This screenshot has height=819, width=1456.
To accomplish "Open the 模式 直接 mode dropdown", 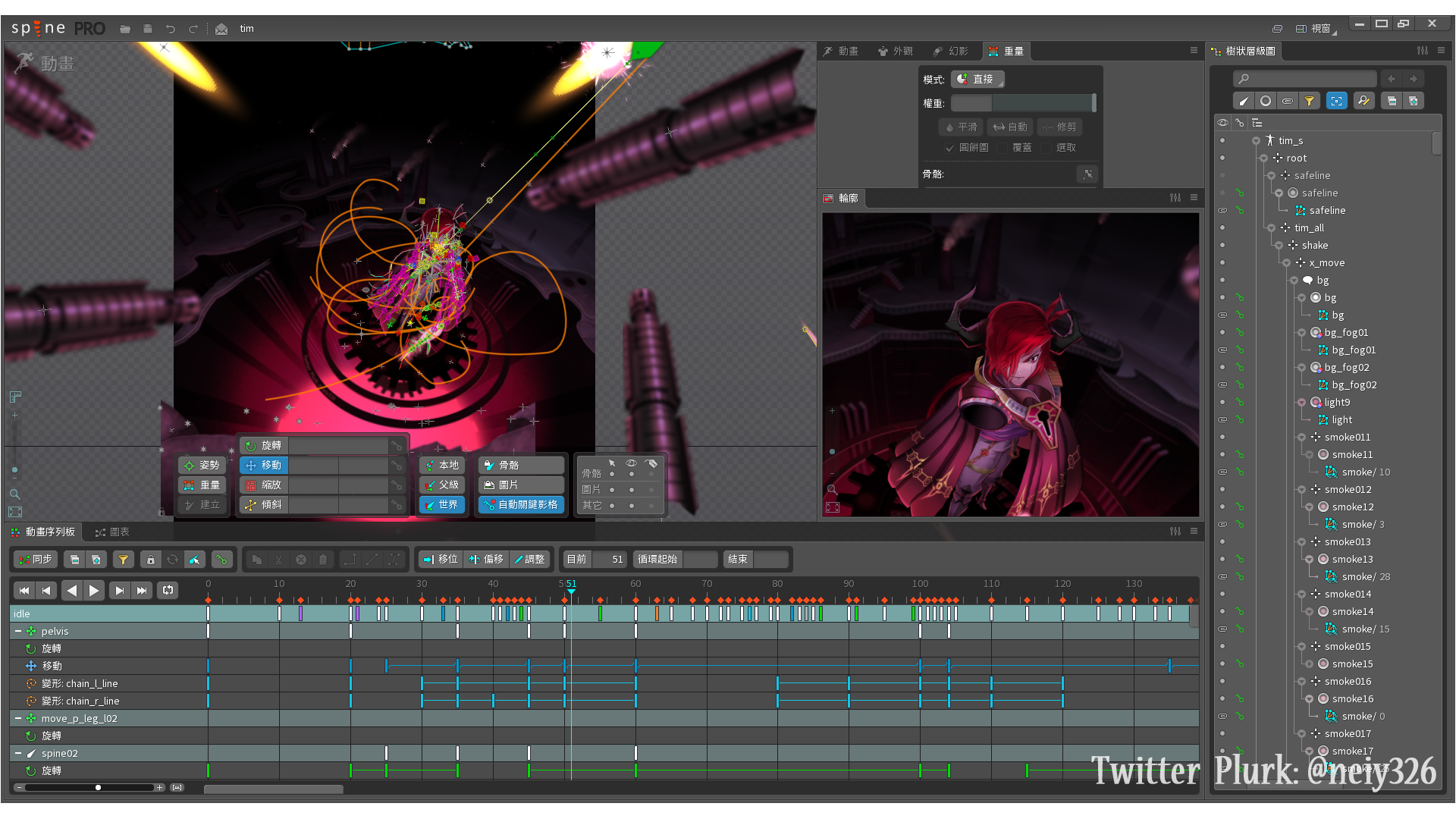I will coord(977,79).
